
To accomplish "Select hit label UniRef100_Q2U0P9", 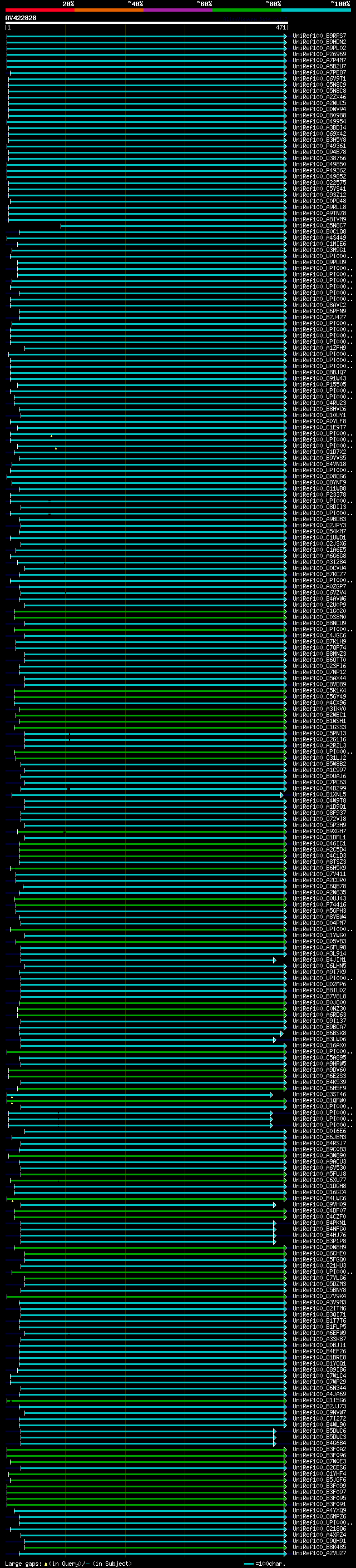I will click(319, 605).
